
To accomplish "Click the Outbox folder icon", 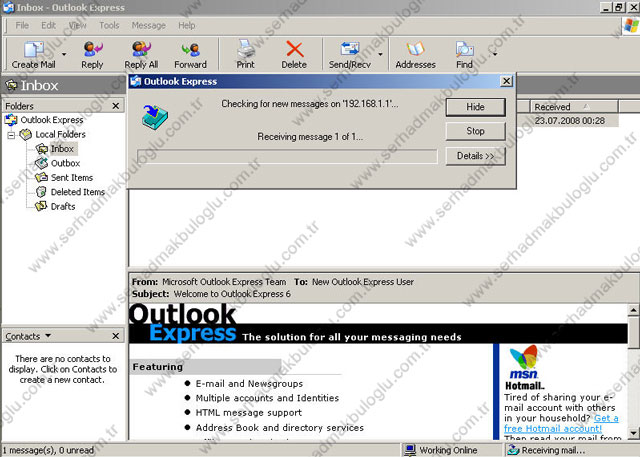I will tap(41, 163).
